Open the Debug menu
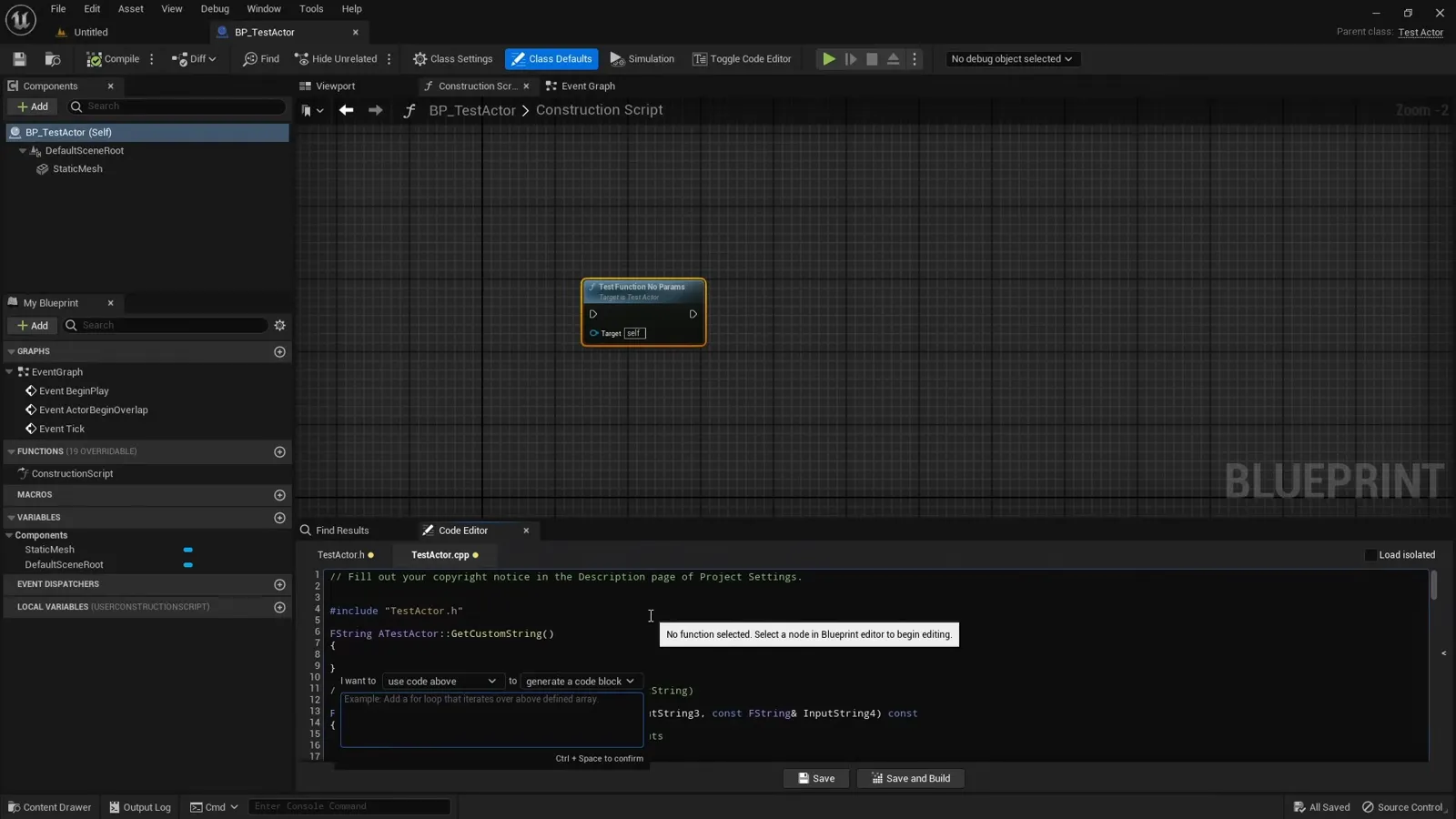The image size is (1456, 819). 215,9
